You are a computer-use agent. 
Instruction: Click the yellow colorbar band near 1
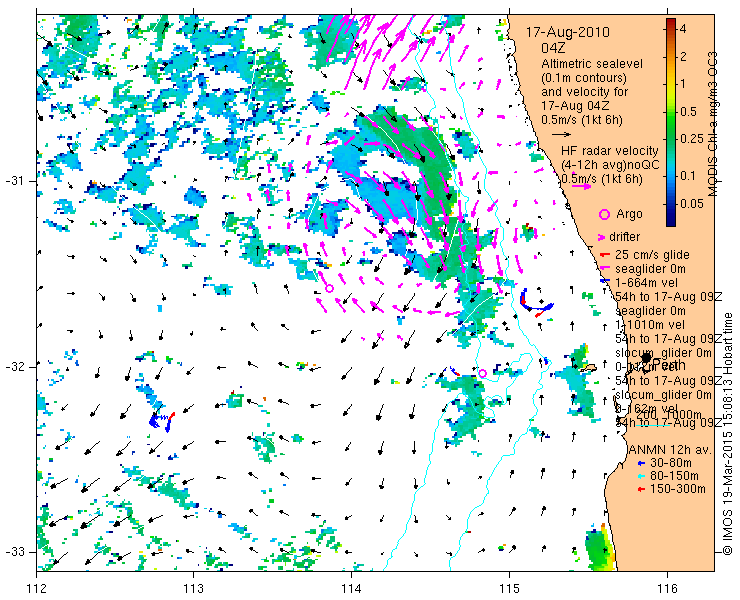coord(671,84)
